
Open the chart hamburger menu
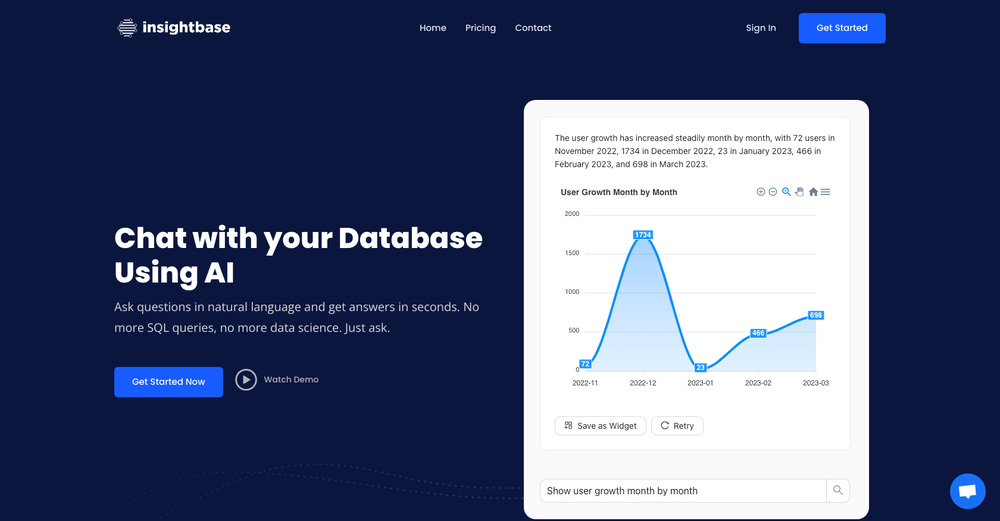coord(825,192)
